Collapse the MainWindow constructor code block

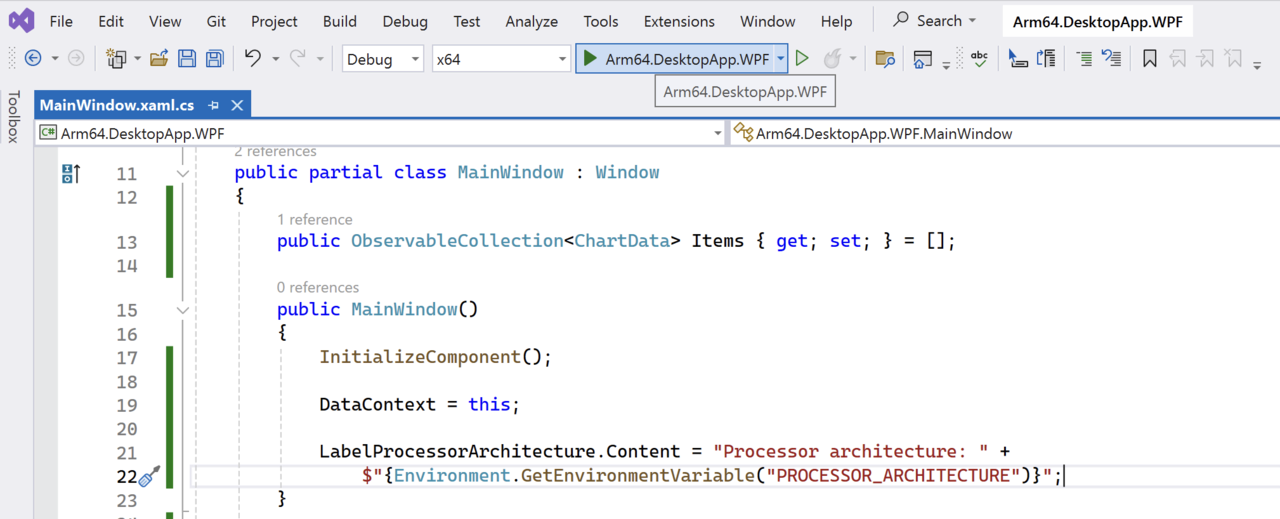pos(183,310)
